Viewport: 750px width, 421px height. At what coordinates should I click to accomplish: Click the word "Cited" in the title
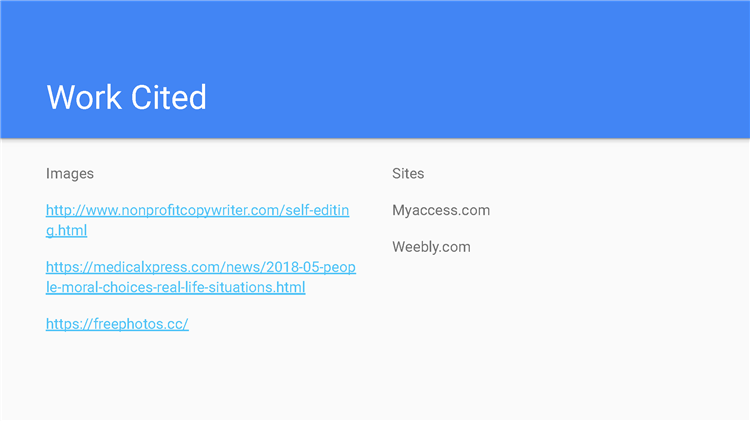[x=168, y=98]
